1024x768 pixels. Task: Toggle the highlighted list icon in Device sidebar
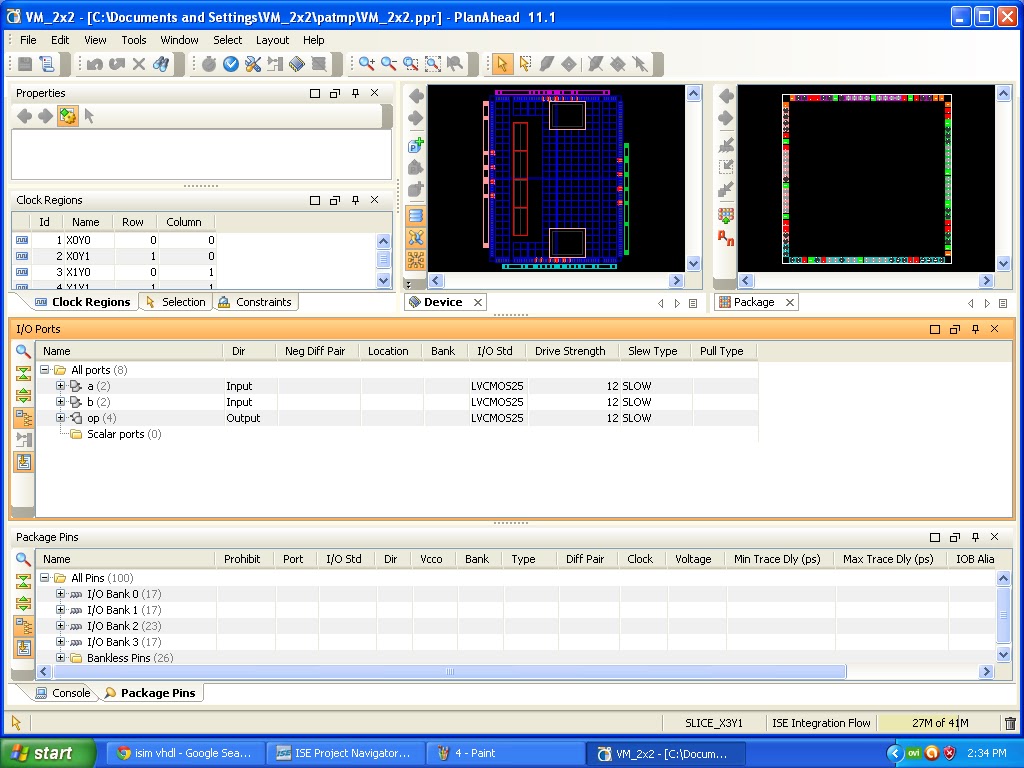pos(416,216)
